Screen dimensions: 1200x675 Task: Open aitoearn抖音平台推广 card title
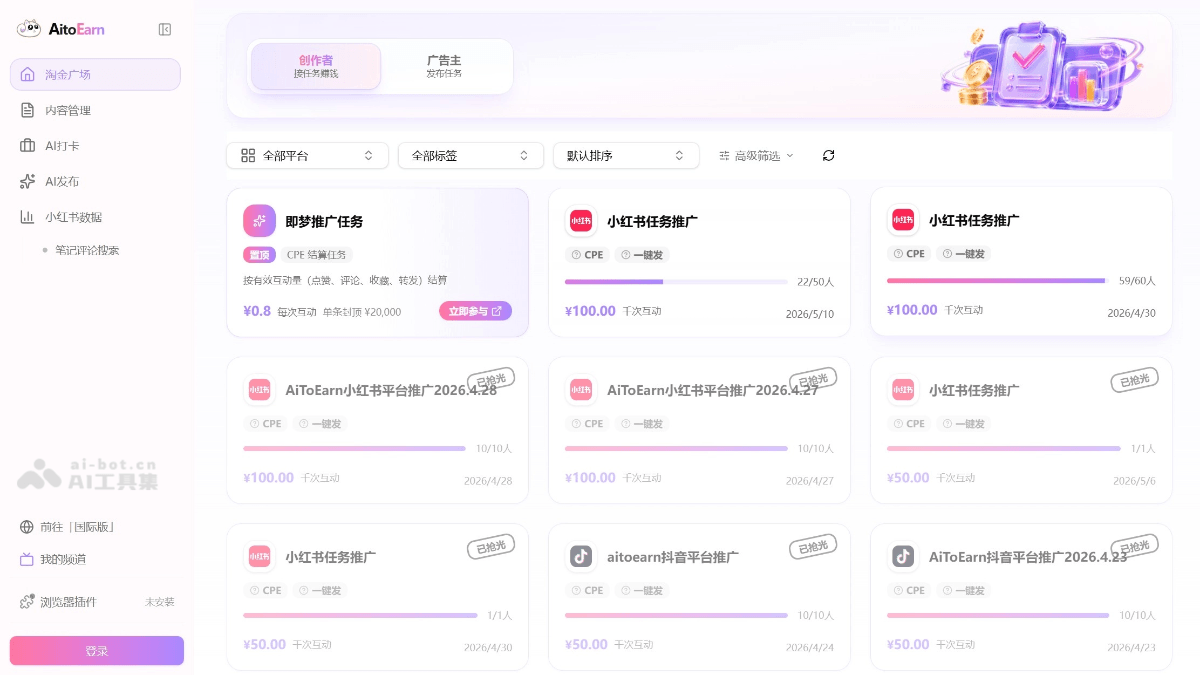(673, 557)
